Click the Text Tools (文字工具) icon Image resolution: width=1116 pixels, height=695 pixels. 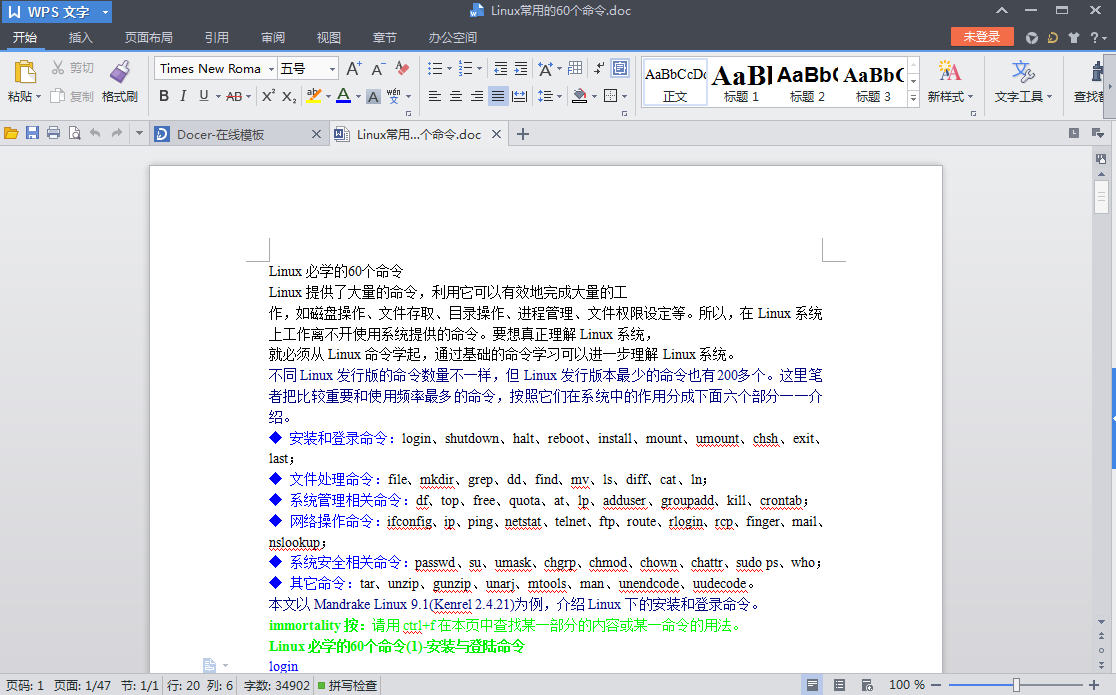[1023, 72]
